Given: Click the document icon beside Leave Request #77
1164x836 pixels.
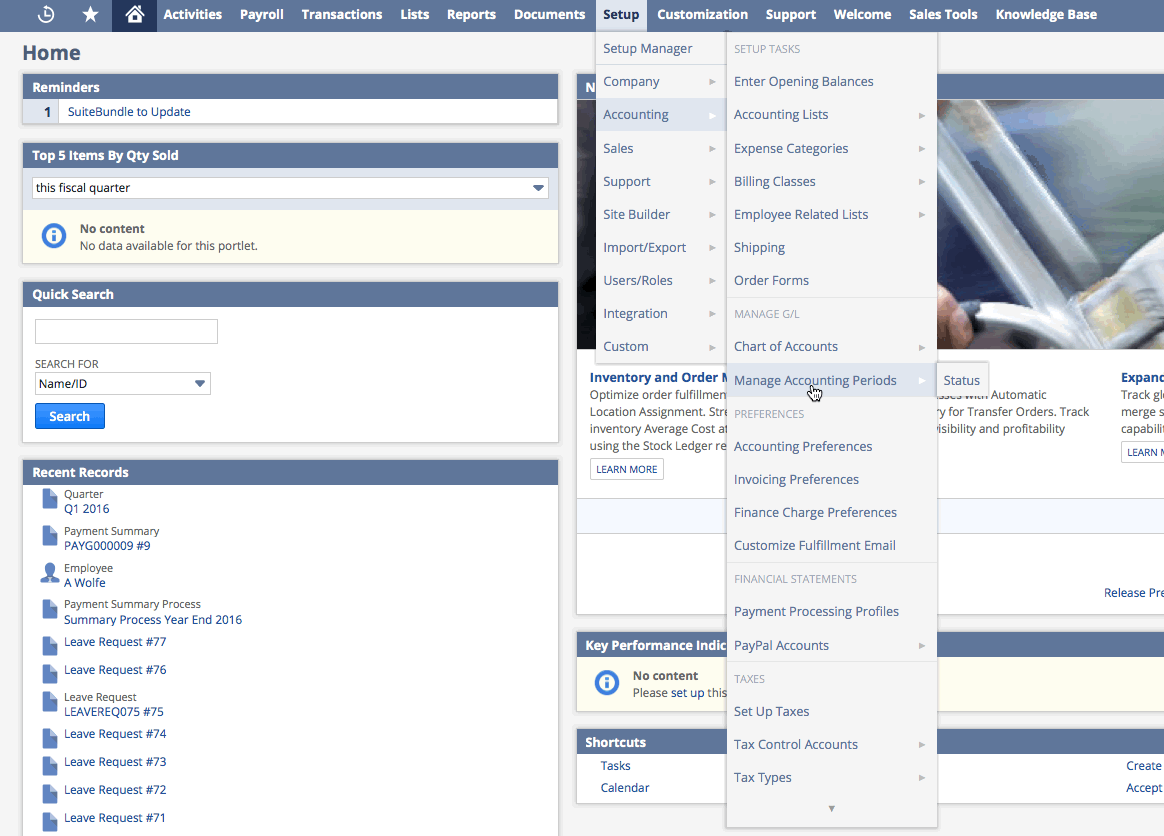Looking at the screenshot, I should coord(49,645).
